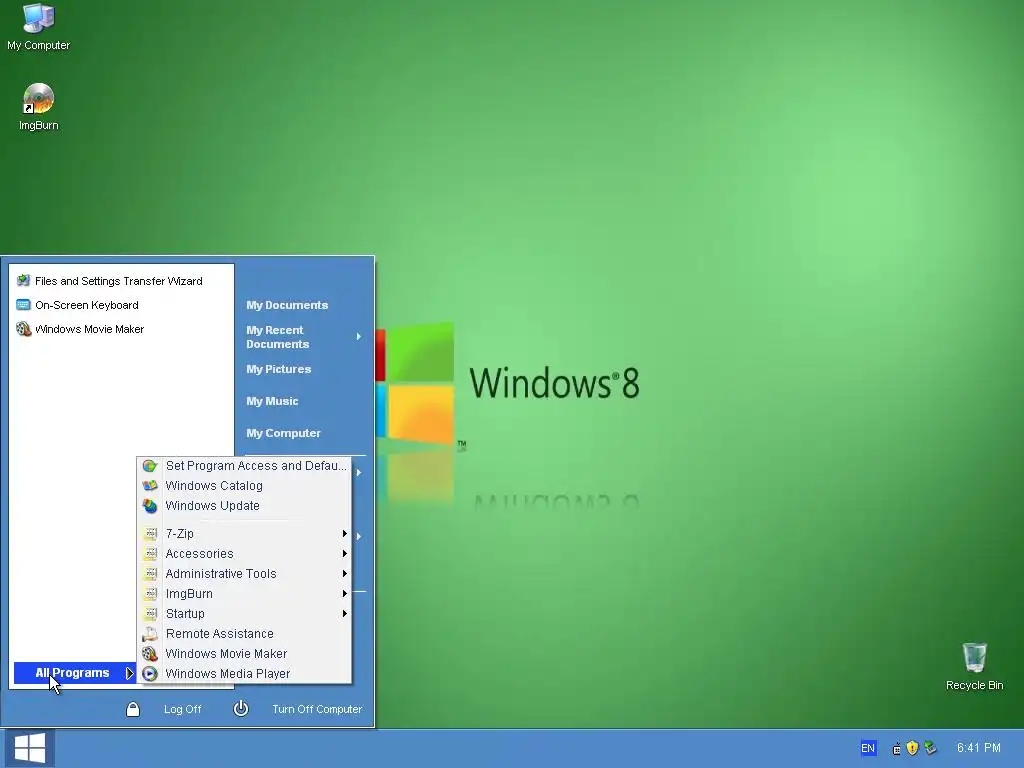Click pinned Windows Movie Maker film icon
1024x768 pixels.
tap(24, 329)
